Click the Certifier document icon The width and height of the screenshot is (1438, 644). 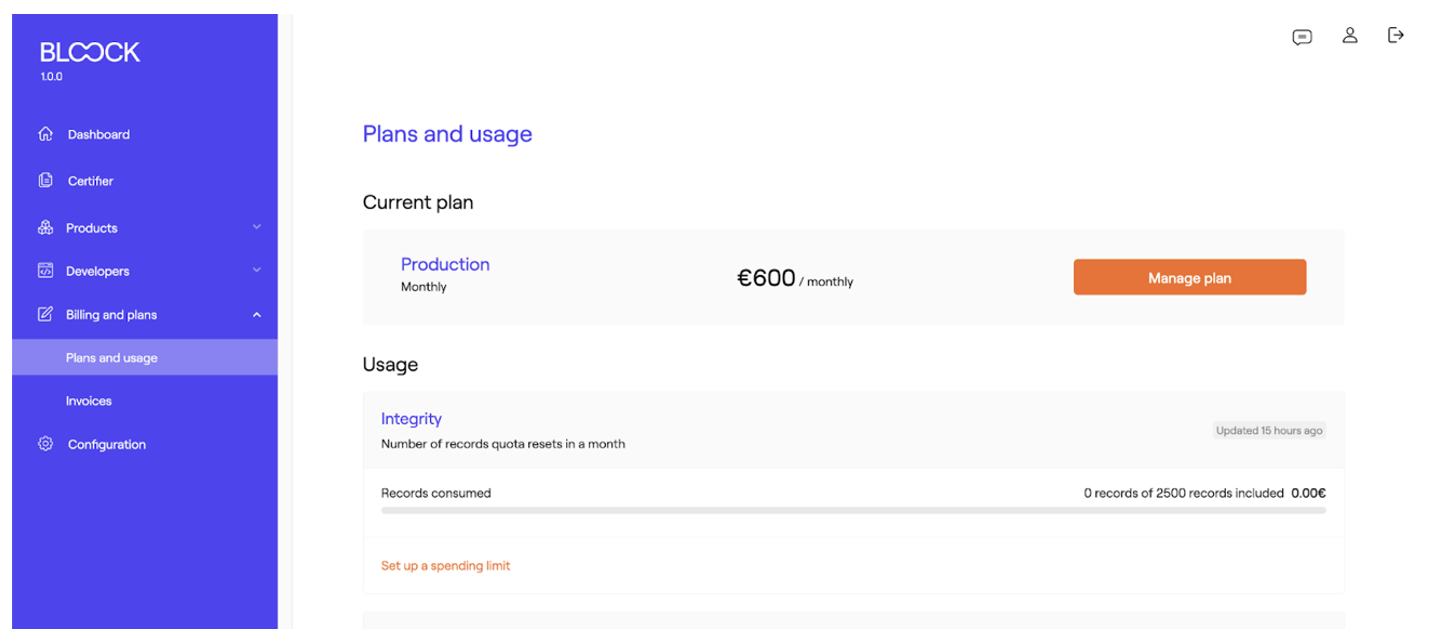(45, 181)
